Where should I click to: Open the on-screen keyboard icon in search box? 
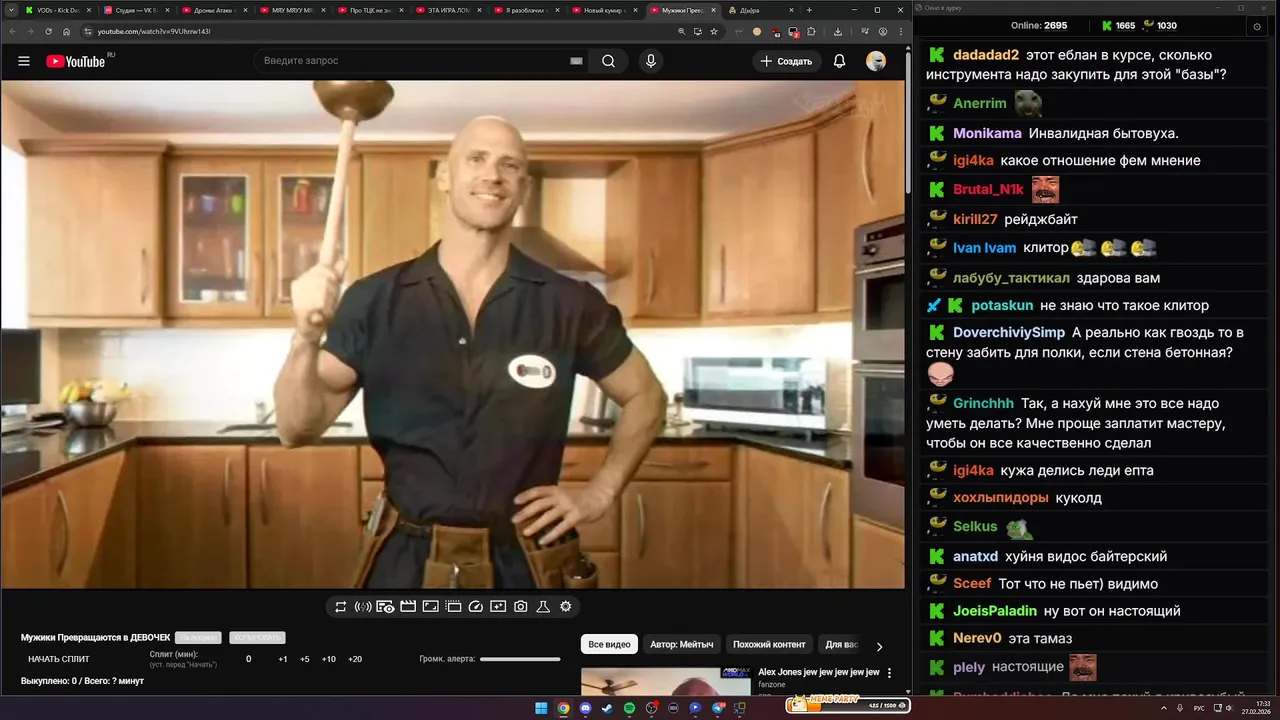click(x=576, y=61)
